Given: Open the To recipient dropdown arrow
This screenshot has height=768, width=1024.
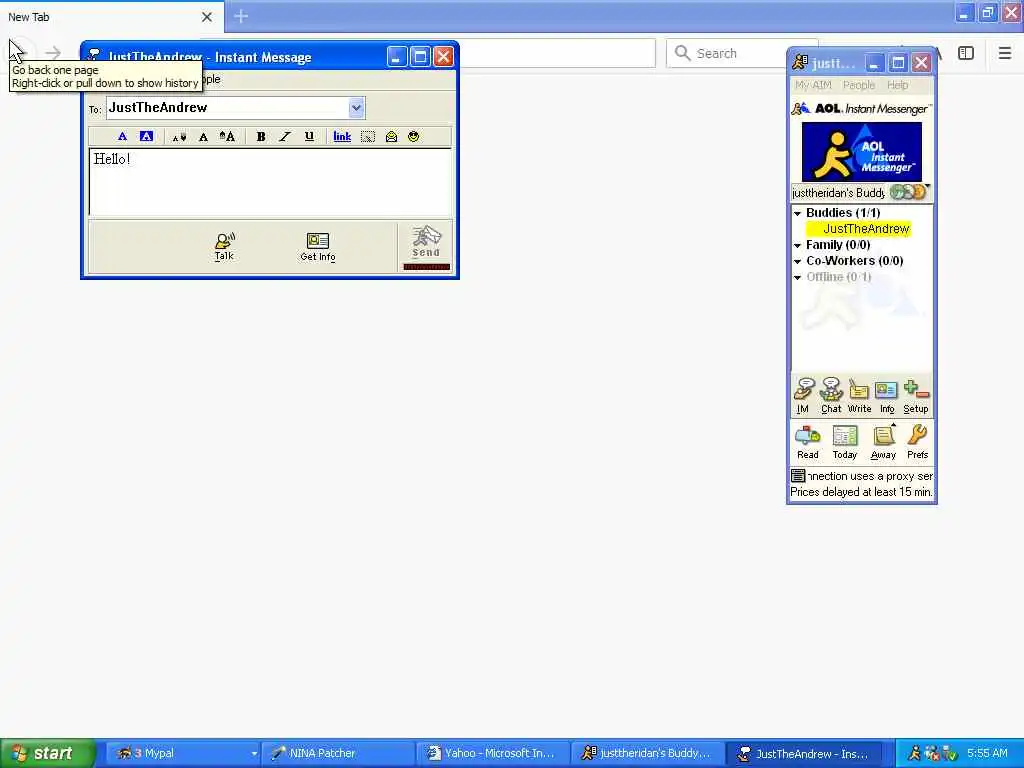Looking at the screenshot, I should pos(356,108).
